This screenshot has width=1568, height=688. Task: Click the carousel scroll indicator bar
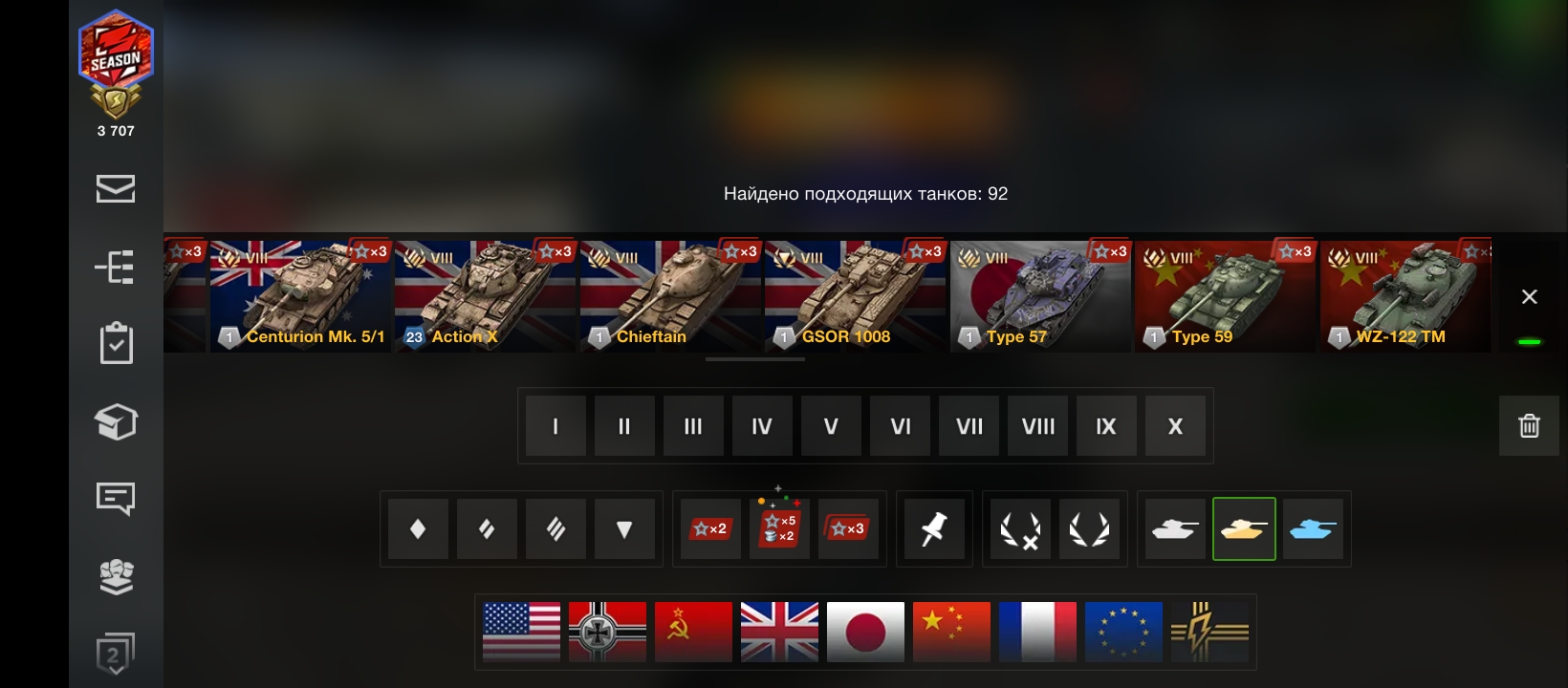pos(755,359)
